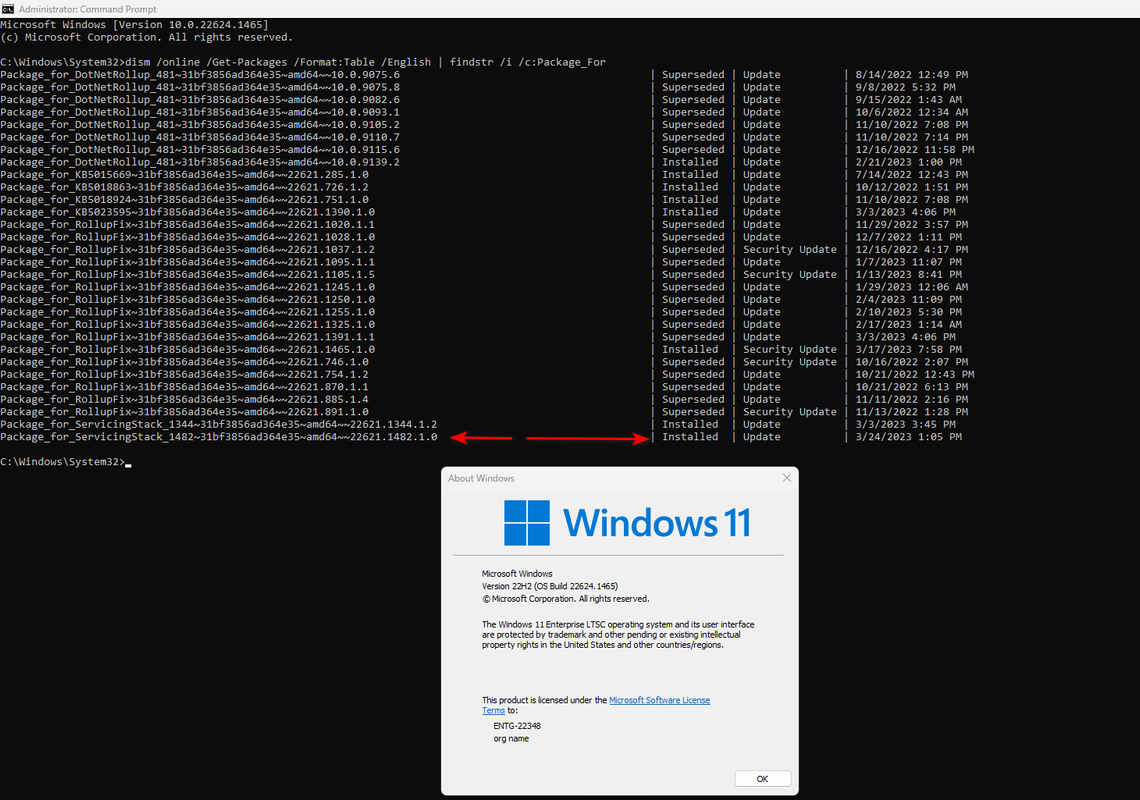Click Security Update on the 1037.1.2 row

[790, 249]
